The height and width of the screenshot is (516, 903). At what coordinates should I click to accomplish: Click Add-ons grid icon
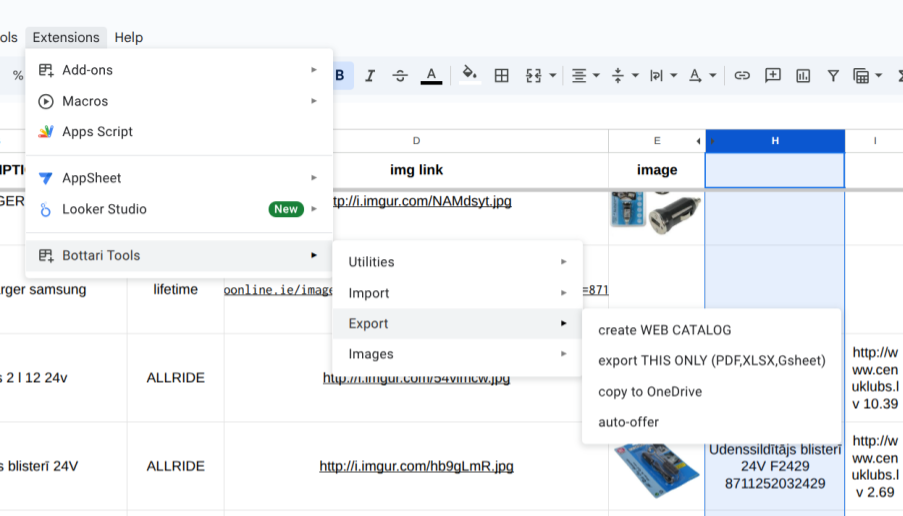(x=45, y=70)
